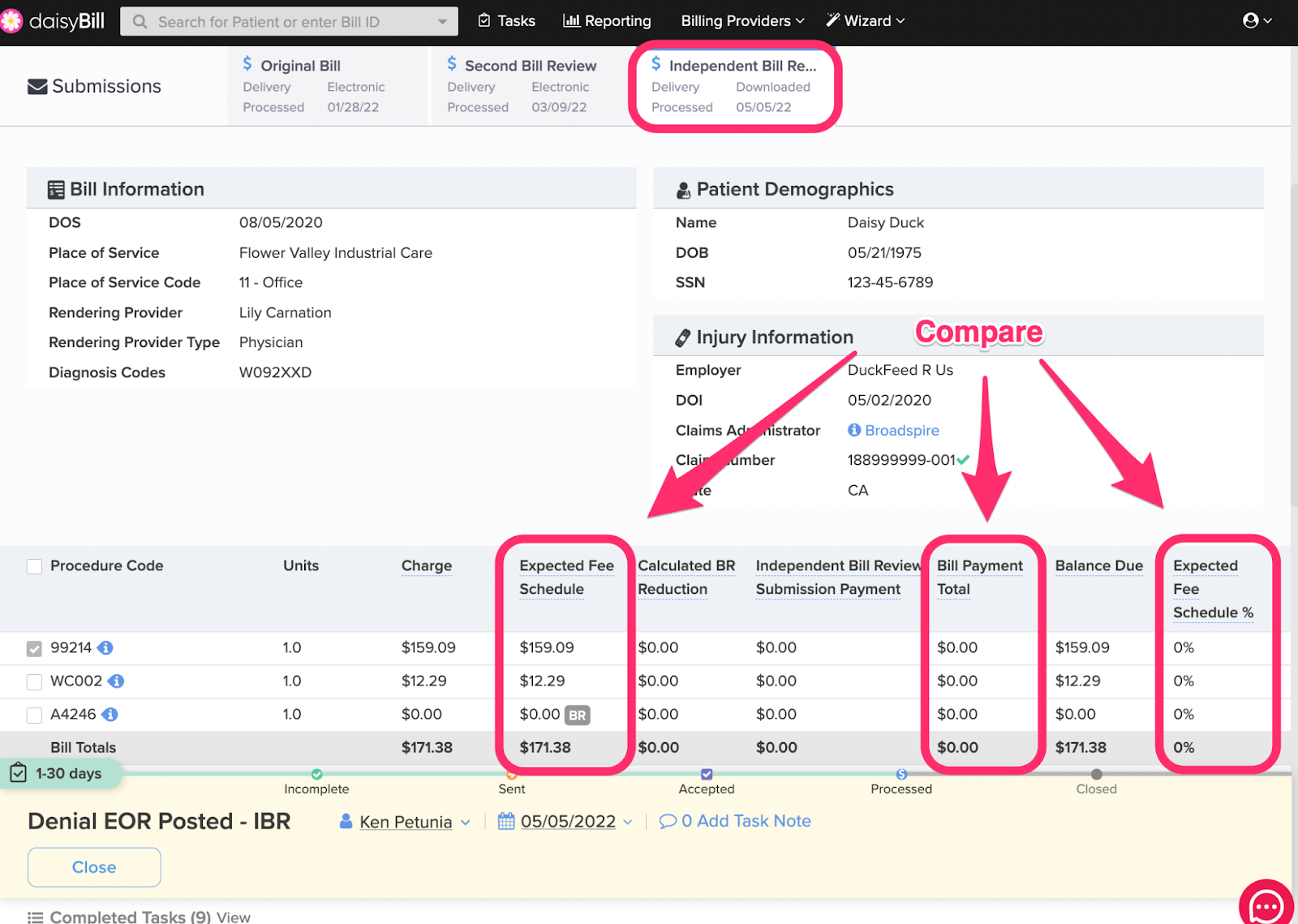Check the WC002 row checkbox
Image resolution: width=1298 pixels, height=924 pixels.
(34, 681)
